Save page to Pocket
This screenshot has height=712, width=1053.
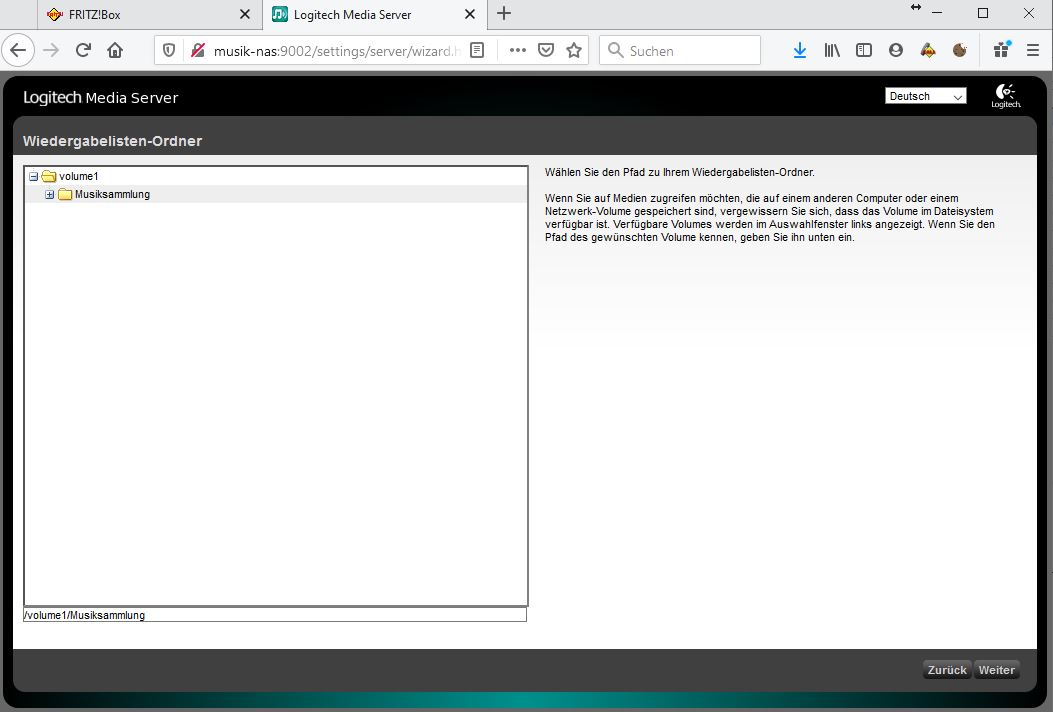[x=546, y=50]
